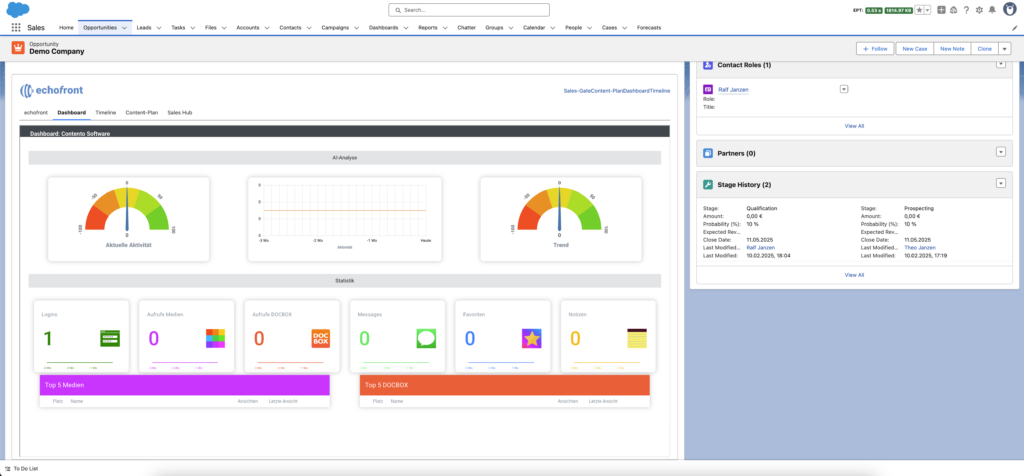The height and width of the screenshot is (476, 1024).
Task: Open the Forecasts navigation tab
Action: pos(648,28)
